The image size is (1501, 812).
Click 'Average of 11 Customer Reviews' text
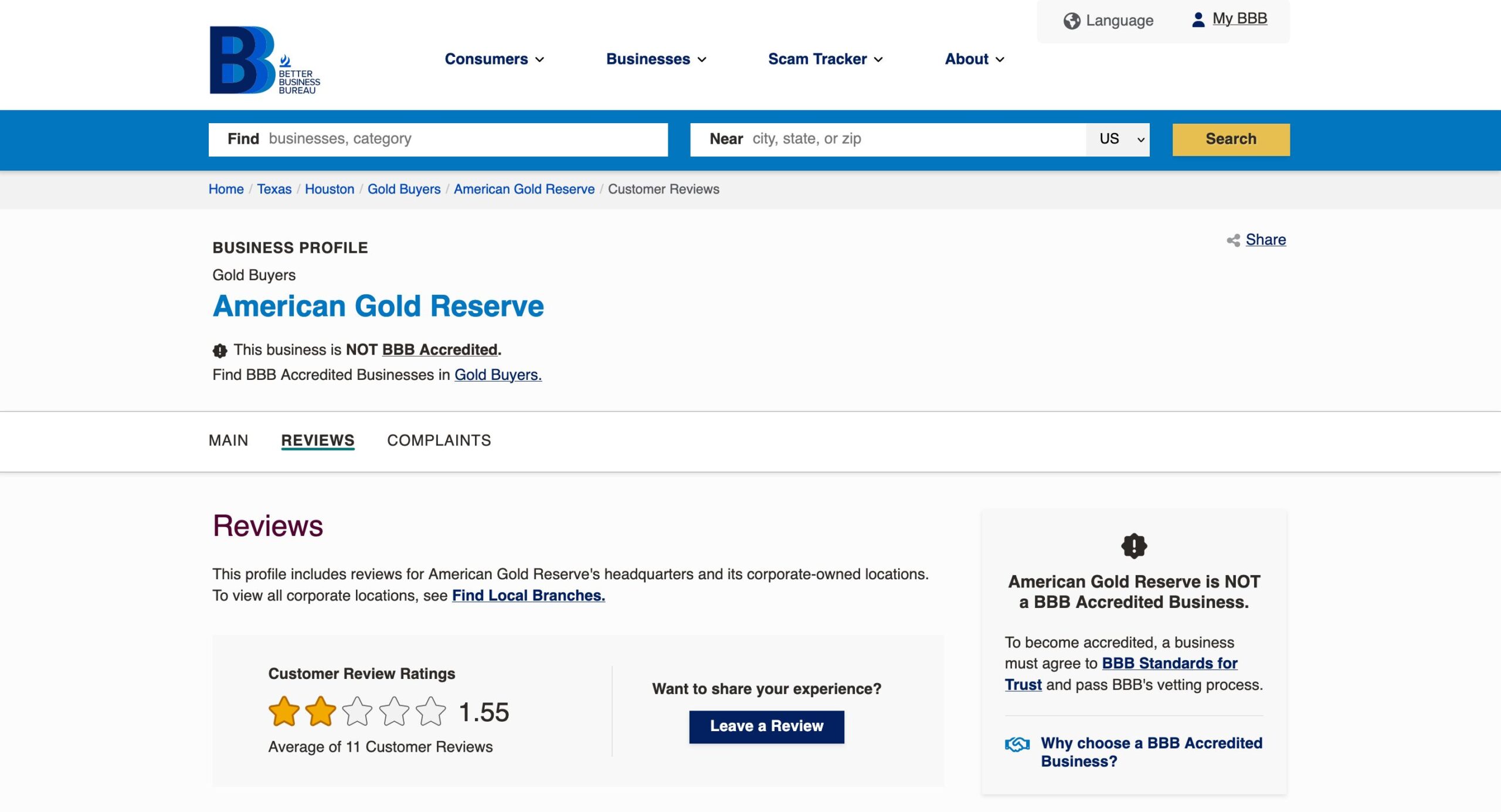[x=381, y=747]
